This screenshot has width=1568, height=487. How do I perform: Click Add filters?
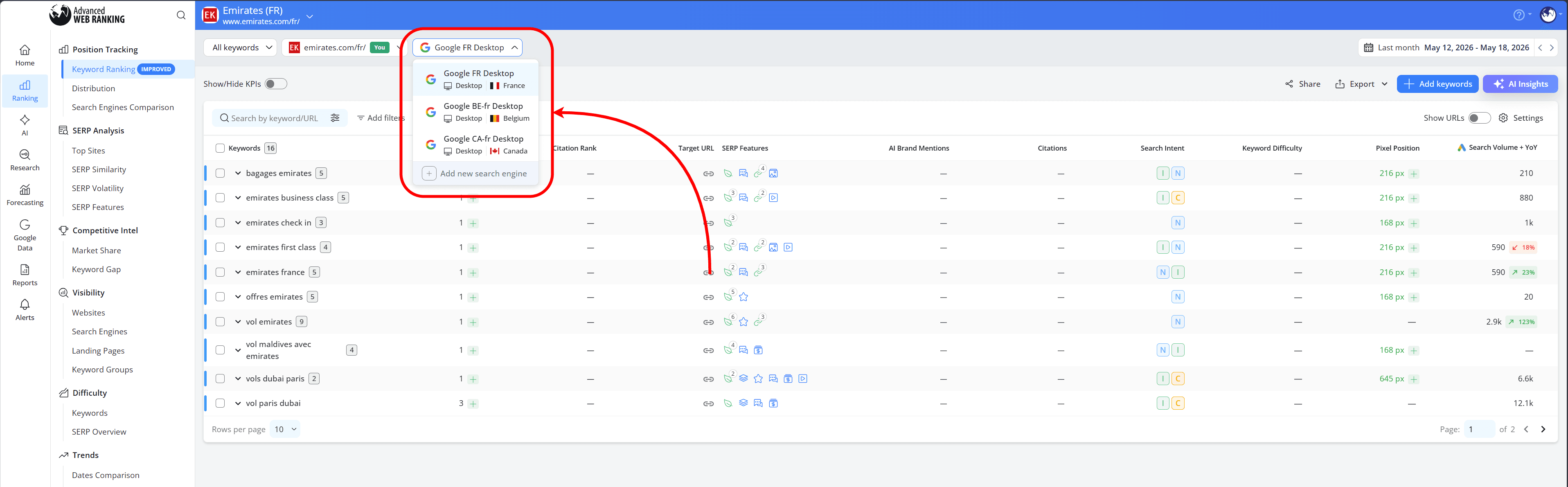381,118
